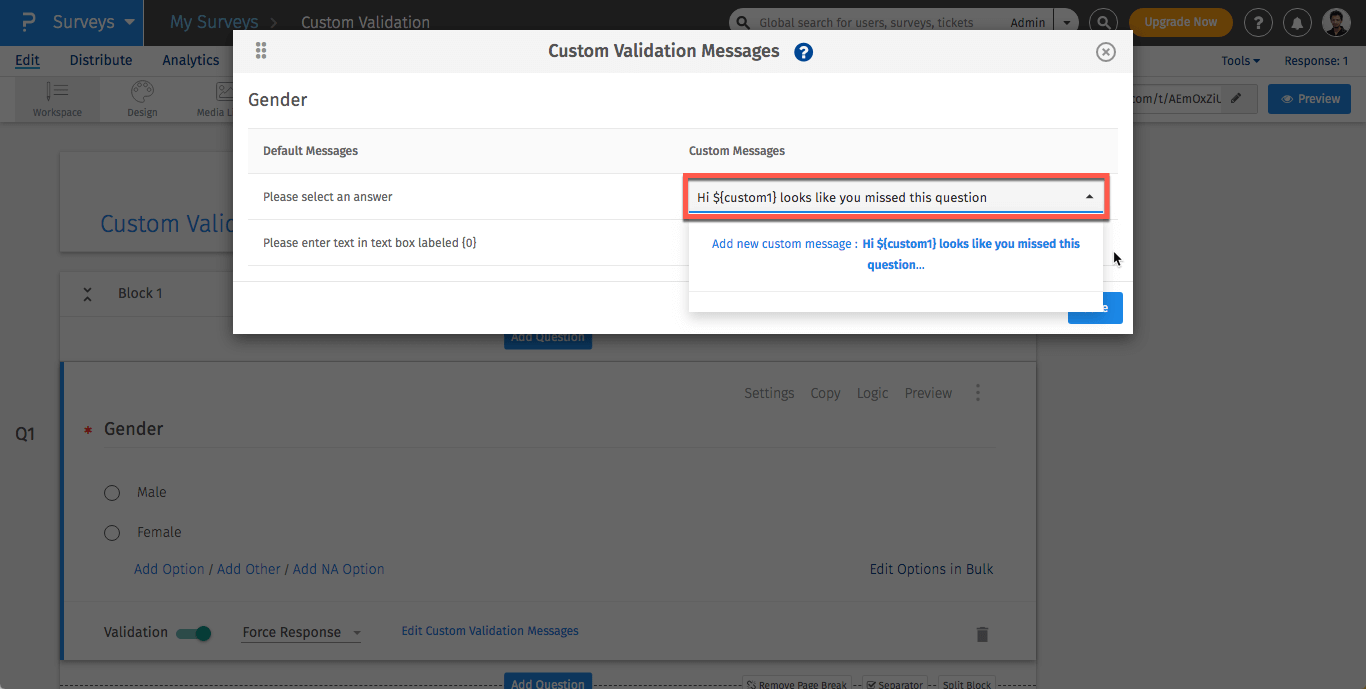Switch to the Distribute tab
Viewport: 1366px width, 689px height.
(x=100, y=60)
